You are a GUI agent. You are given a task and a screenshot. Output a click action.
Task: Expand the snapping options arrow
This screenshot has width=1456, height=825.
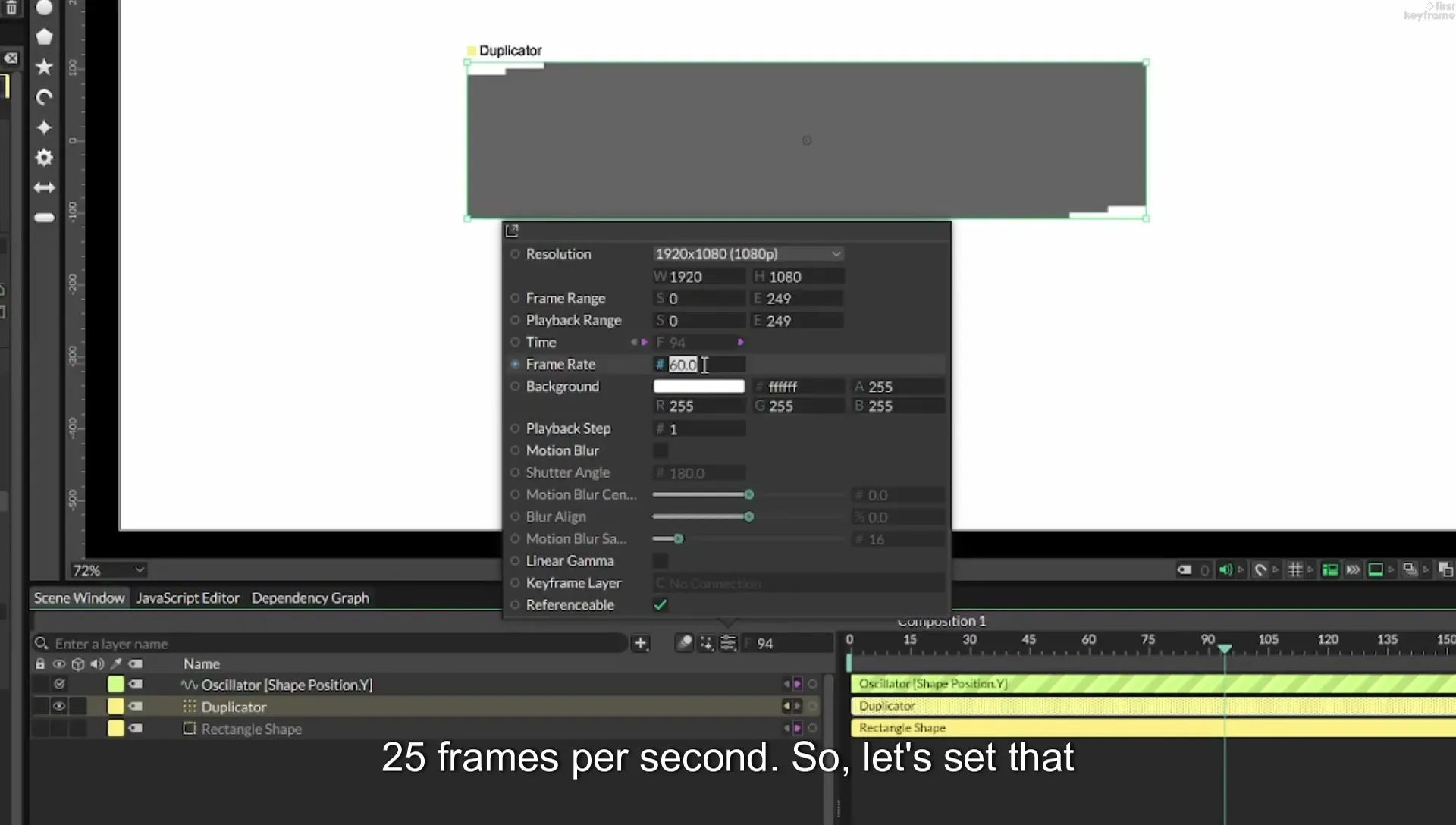1276,569
